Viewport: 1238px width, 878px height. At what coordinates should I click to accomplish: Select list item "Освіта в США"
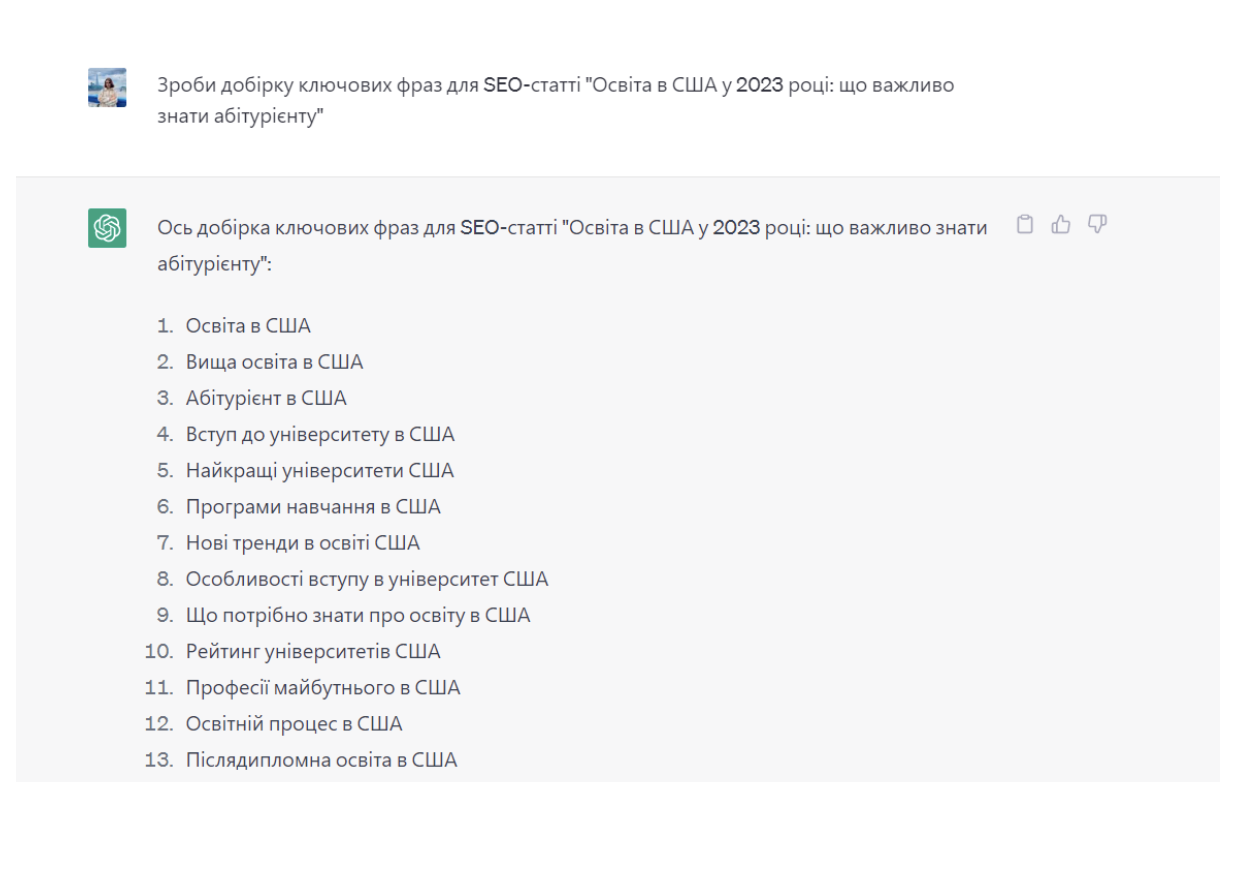click(248, 326)
